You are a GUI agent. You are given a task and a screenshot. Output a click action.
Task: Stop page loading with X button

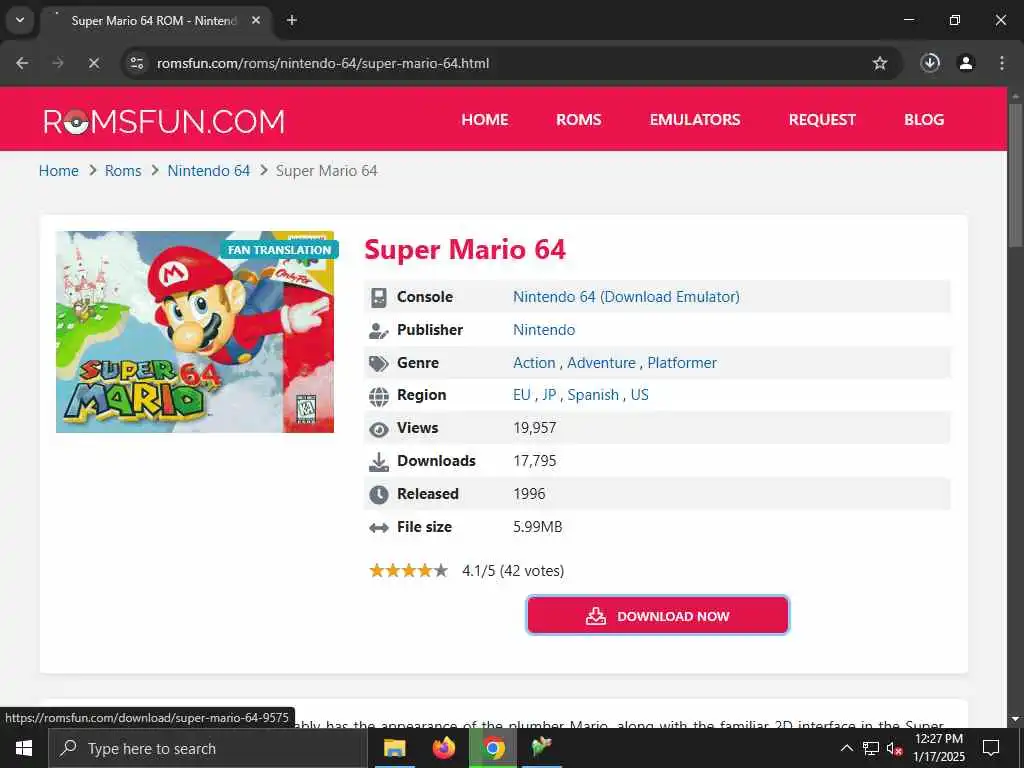(x=94, y=63)
